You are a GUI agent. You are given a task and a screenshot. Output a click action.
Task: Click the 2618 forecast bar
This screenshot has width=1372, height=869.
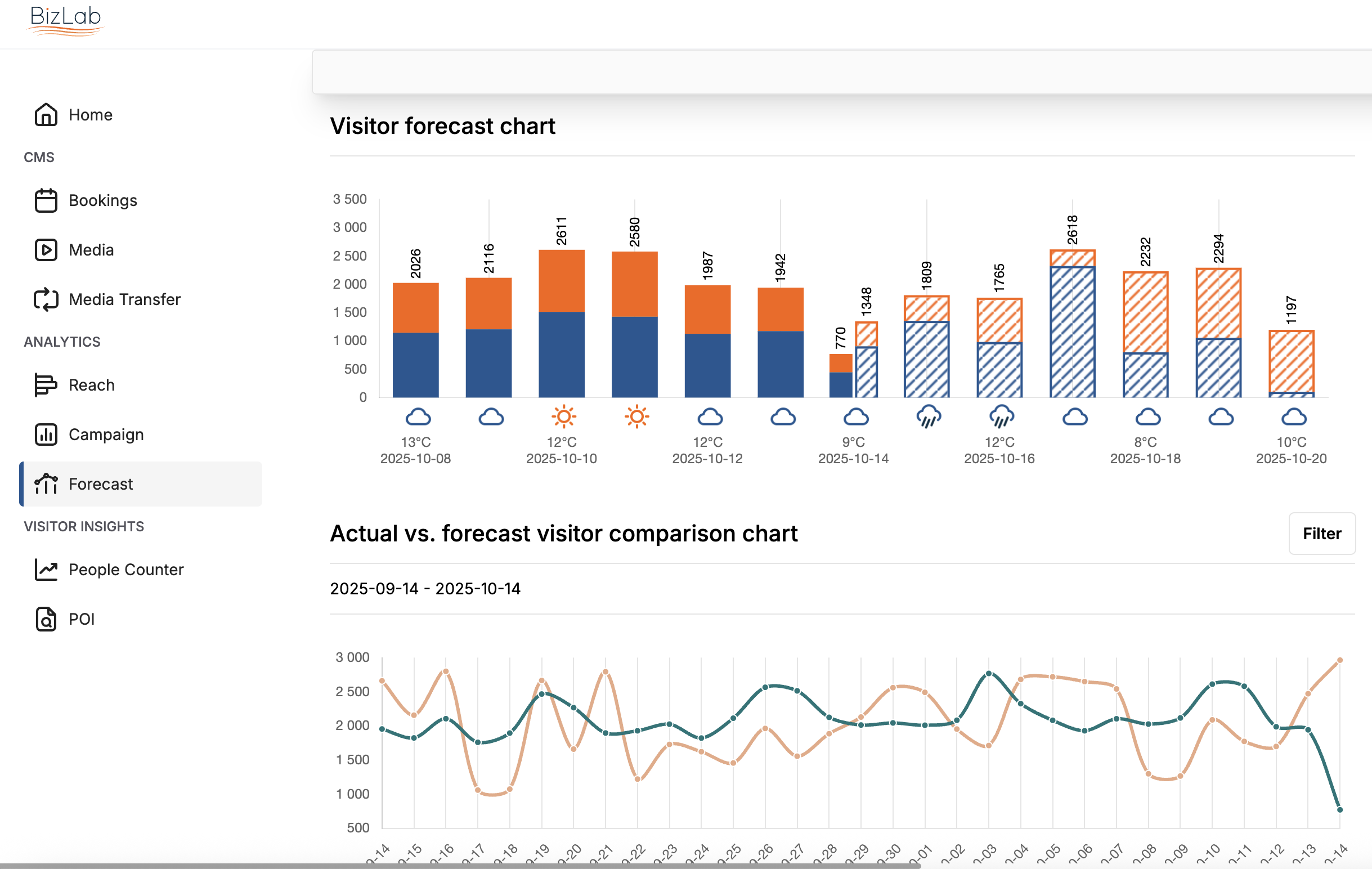1071,330
